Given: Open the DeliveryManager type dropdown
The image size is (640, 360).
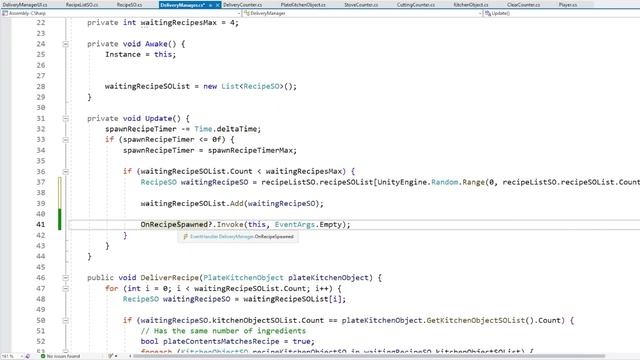Looking at the screenshot, I should [x=480, y=13].
